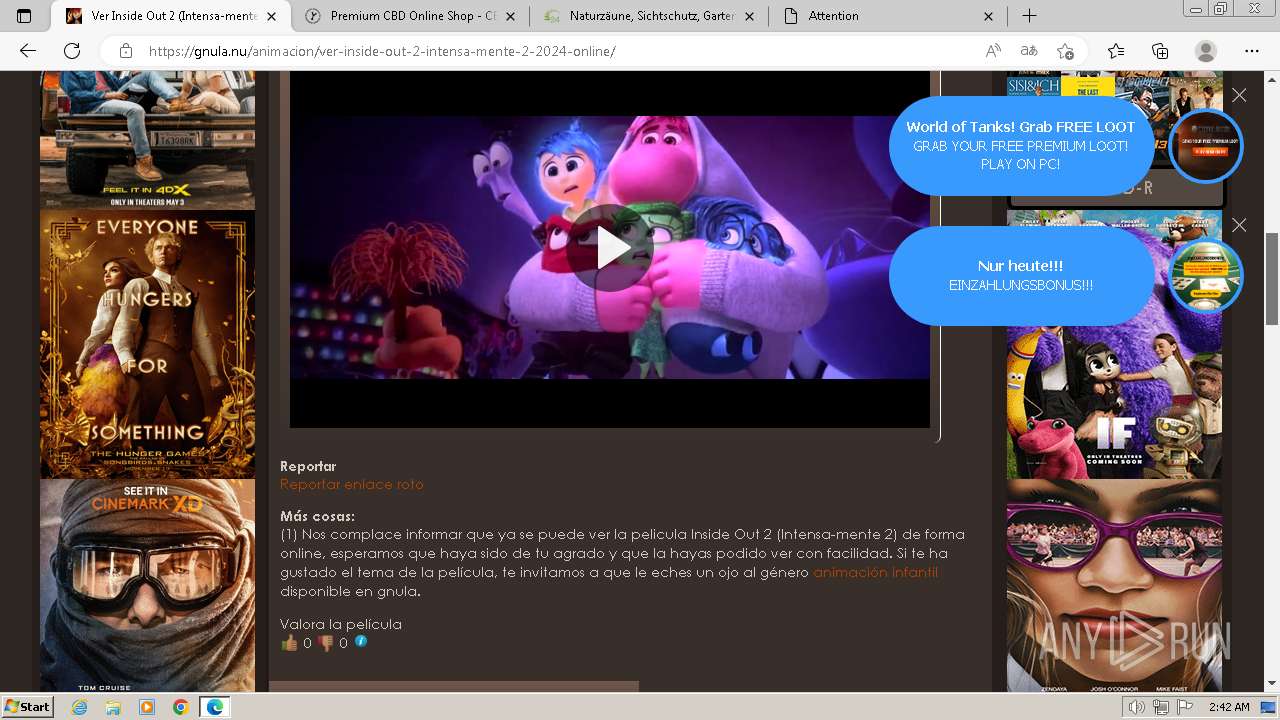Play the Inside Out 2 video
The width and height of the screenshot is (1280, 720).
pyautogui.click(x=610, y=248)
